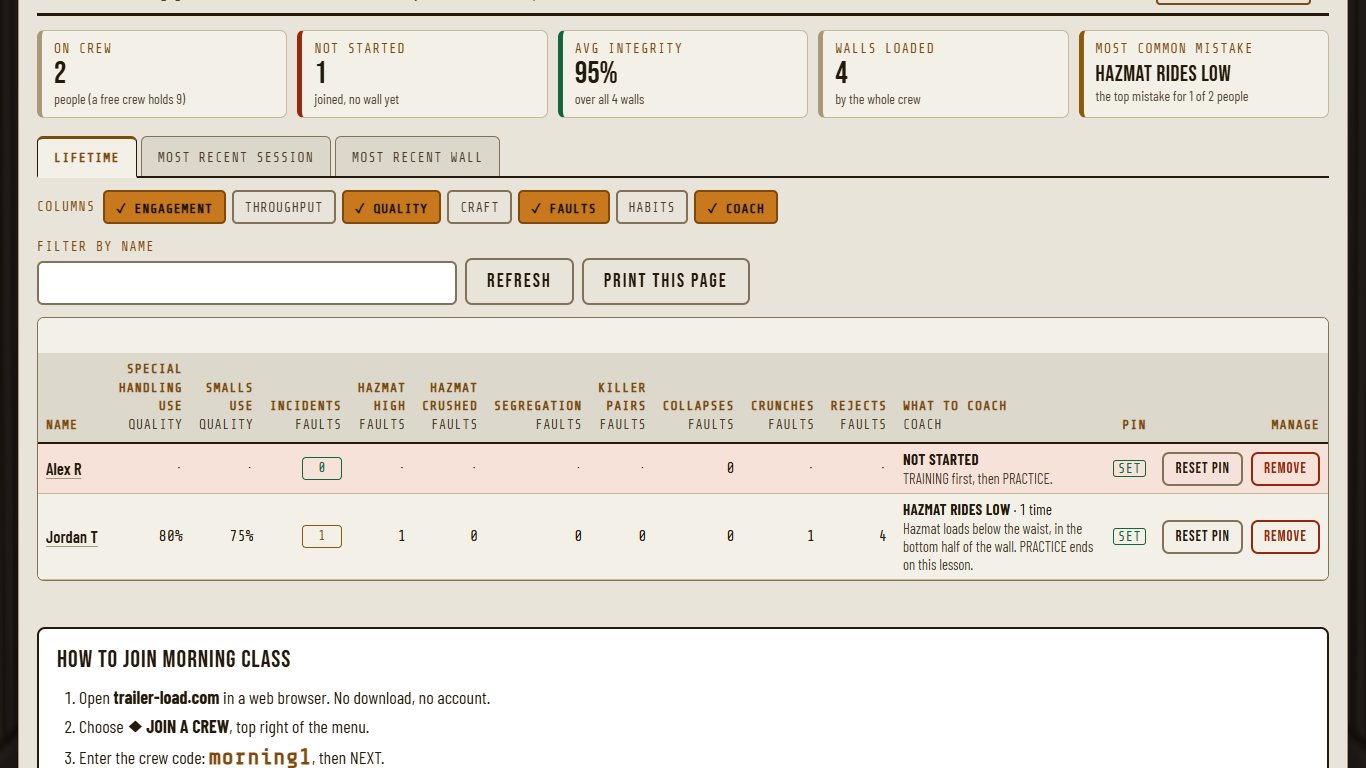Click the Most Common Mistake card
The width and height of the screenshot is (1366, 768).
point(1204,74)
